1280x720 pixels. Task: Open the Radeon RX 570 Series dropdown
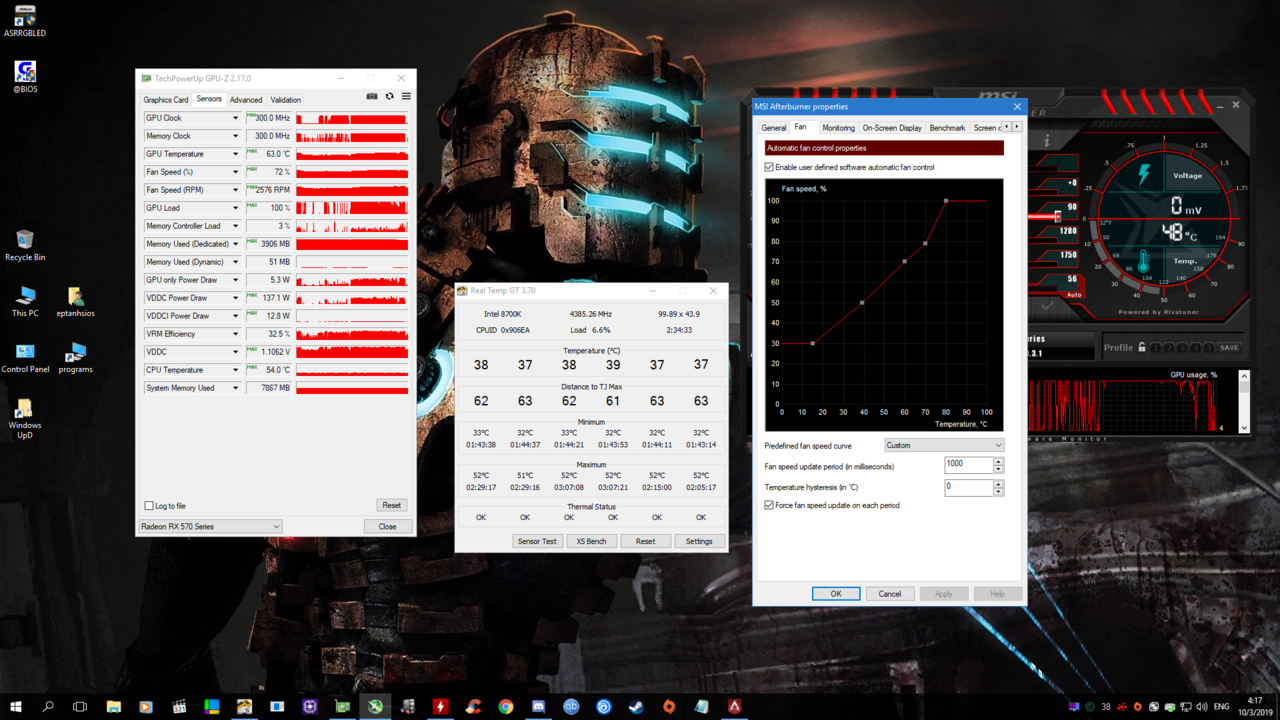(x=210, y=526)
